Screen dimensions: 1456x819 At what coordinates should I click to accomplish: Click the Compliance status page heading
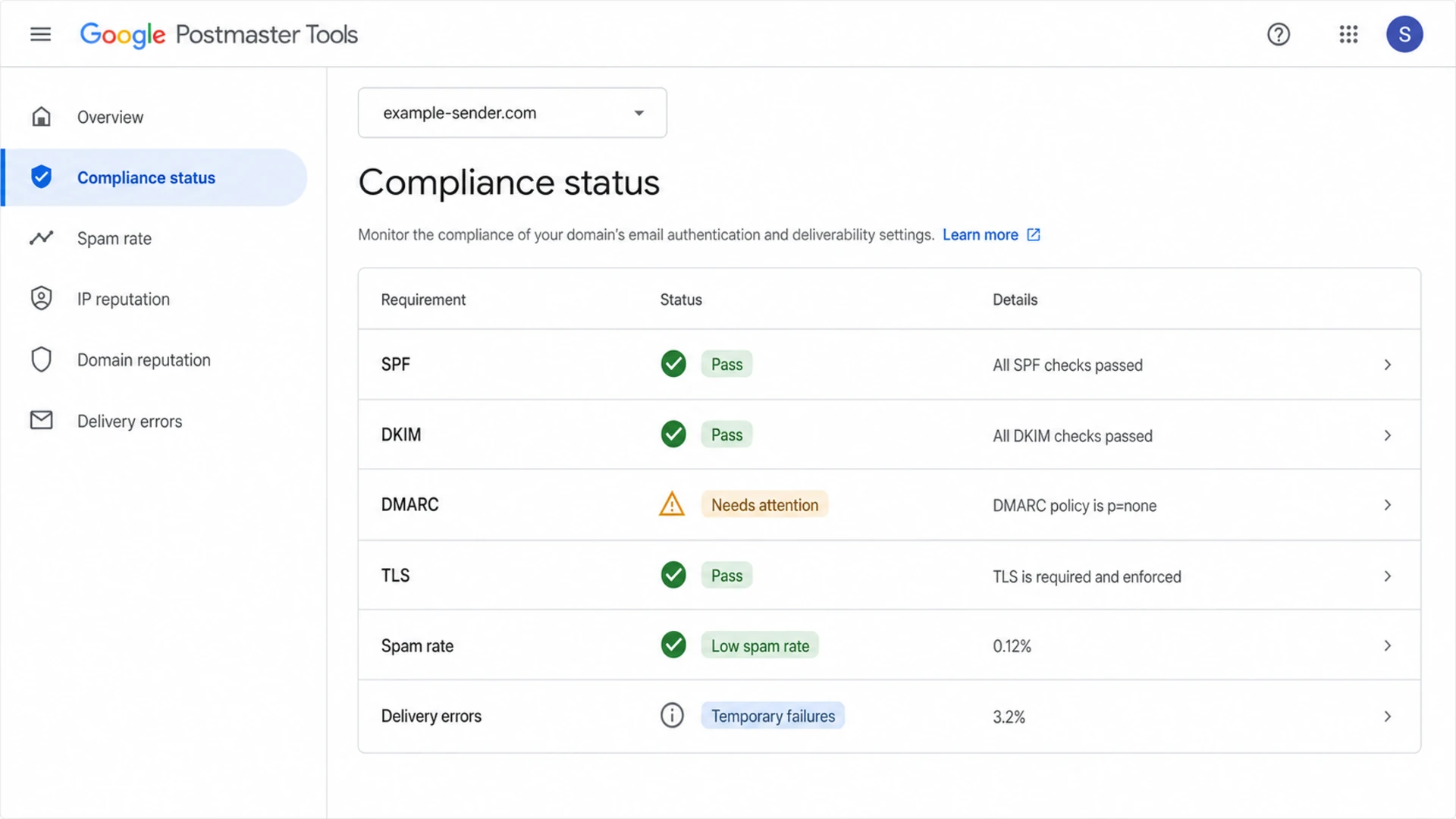[x=509, y=183]
